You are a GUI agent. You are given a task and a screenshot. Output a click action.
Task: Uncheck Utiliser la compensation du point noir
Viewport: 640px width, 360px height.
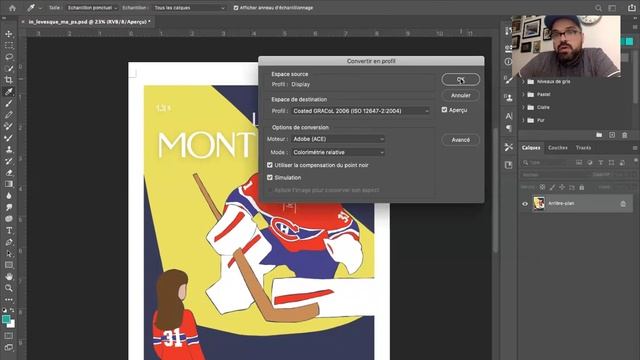click(270, 165)
